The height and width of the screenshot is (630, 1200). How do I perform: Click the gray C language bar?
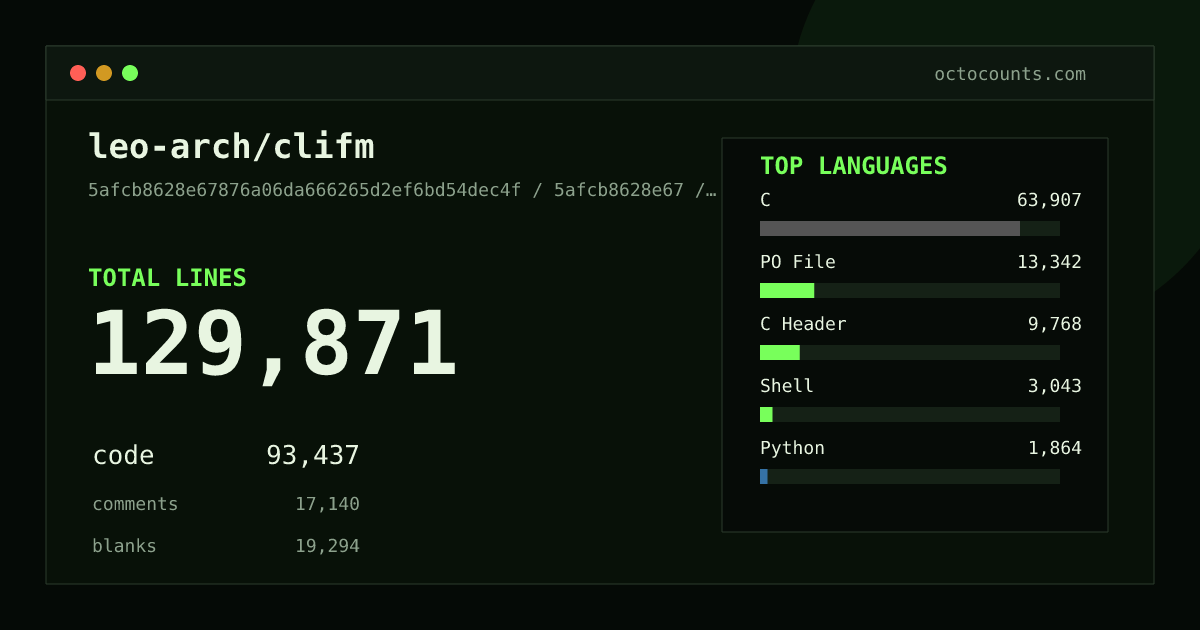tap(890, 228)
